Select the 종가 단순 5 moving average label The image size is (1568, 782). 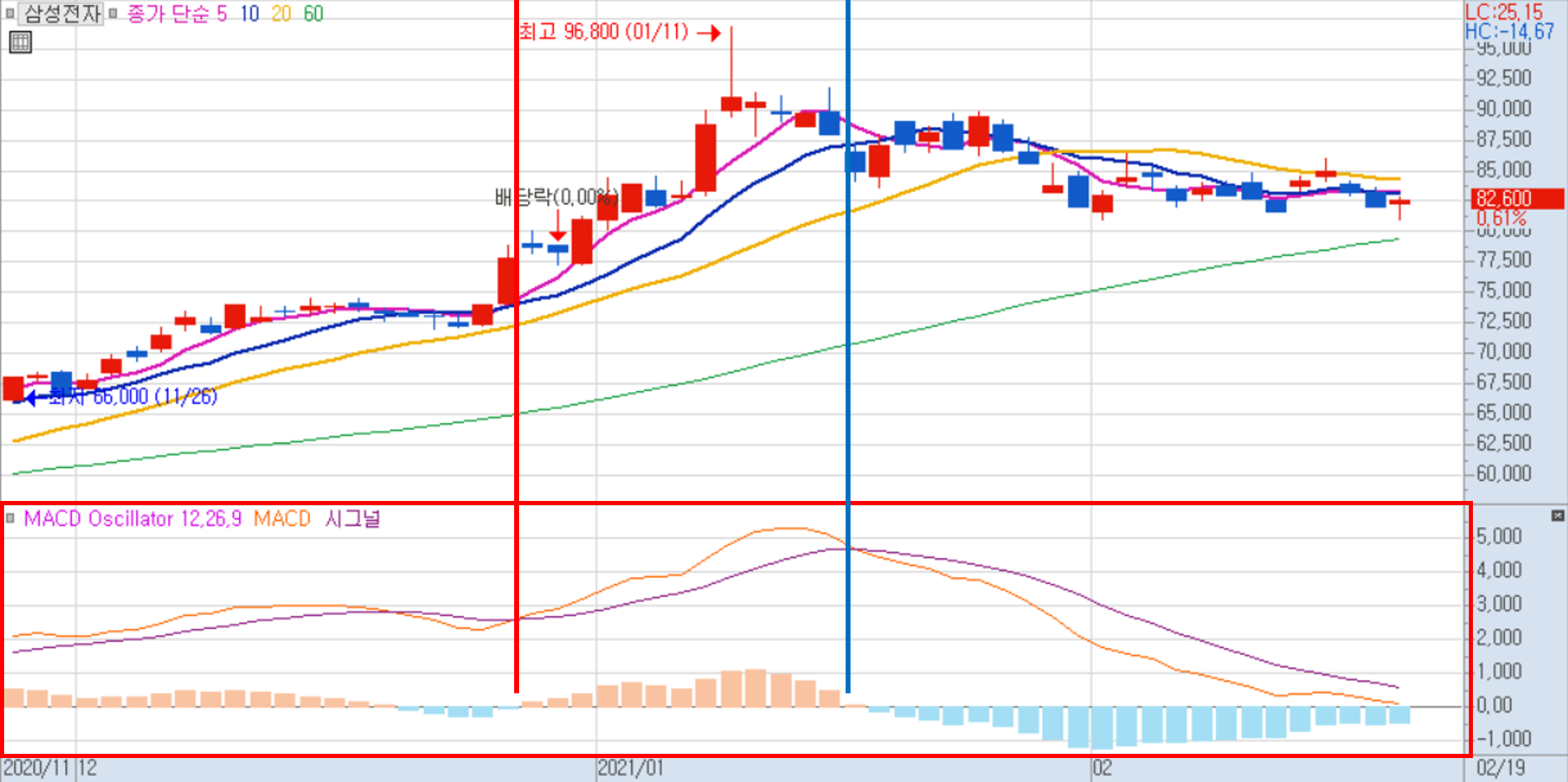(177, 14)
